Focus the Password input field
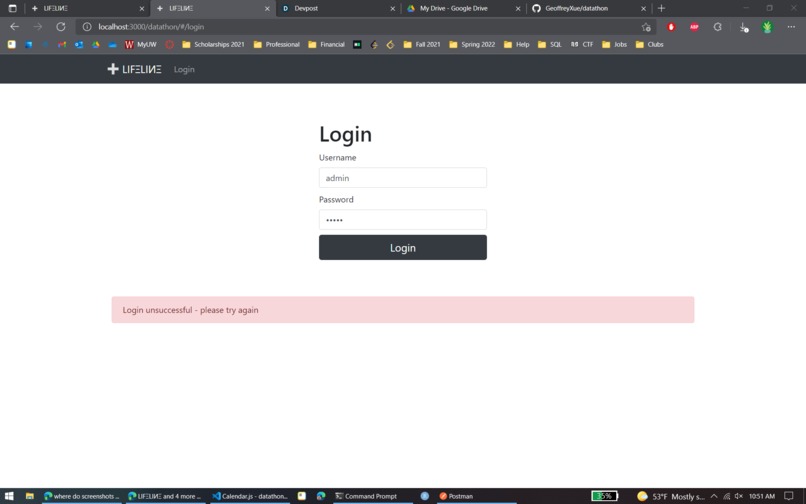This screenshot has width=806, height=504. tap(402, 220)
